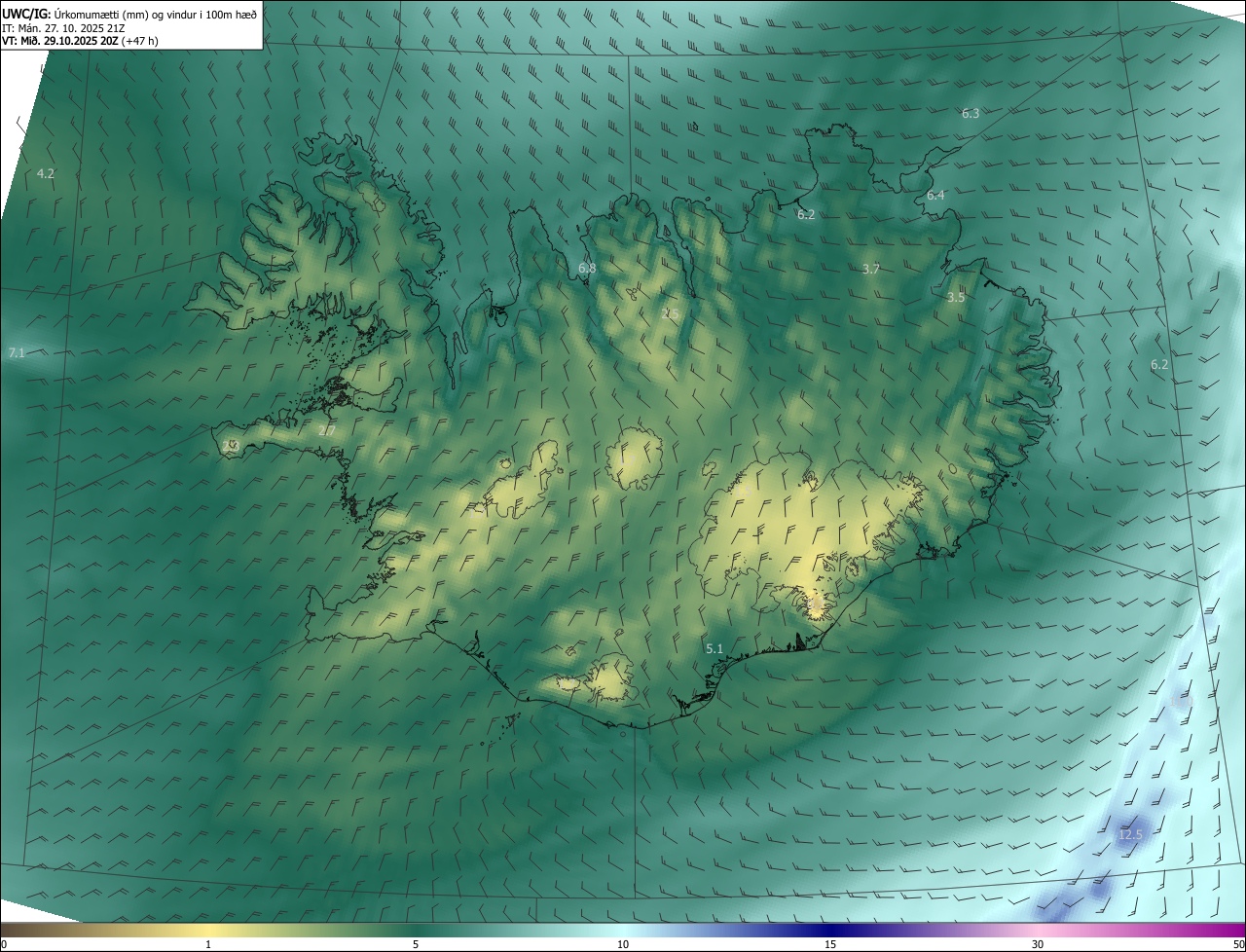Click the 2.7 value label on the map
This screenshot has height=952, width=1246.
tap(327, 430)
